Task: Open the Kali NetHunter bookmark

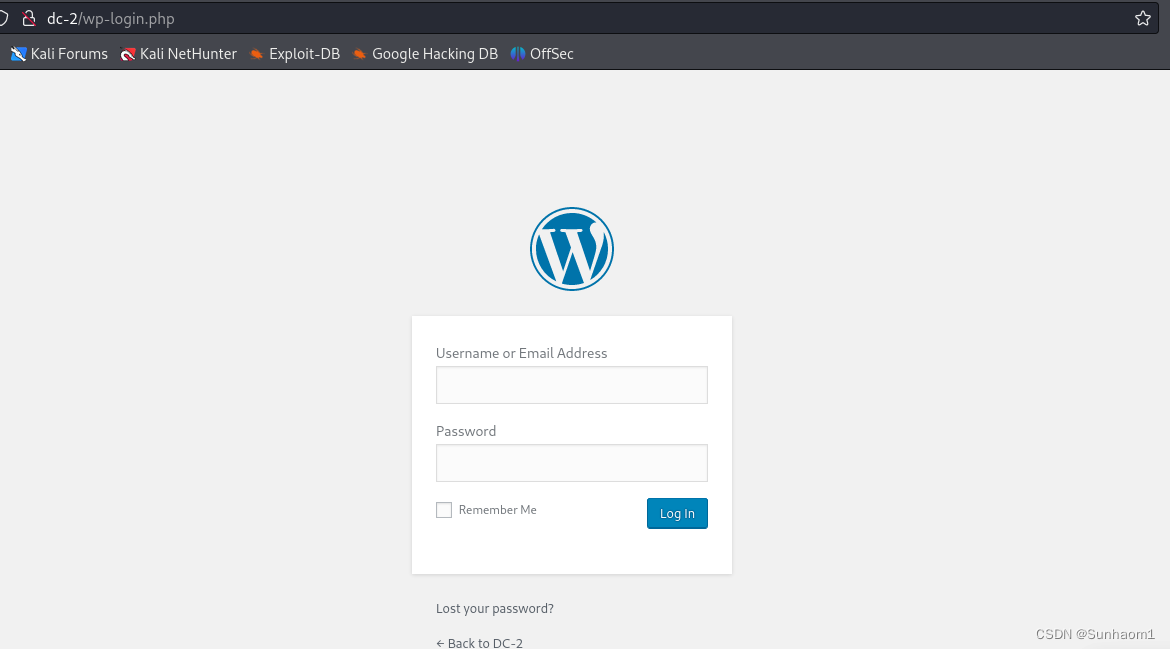Action: click(178, 54)
